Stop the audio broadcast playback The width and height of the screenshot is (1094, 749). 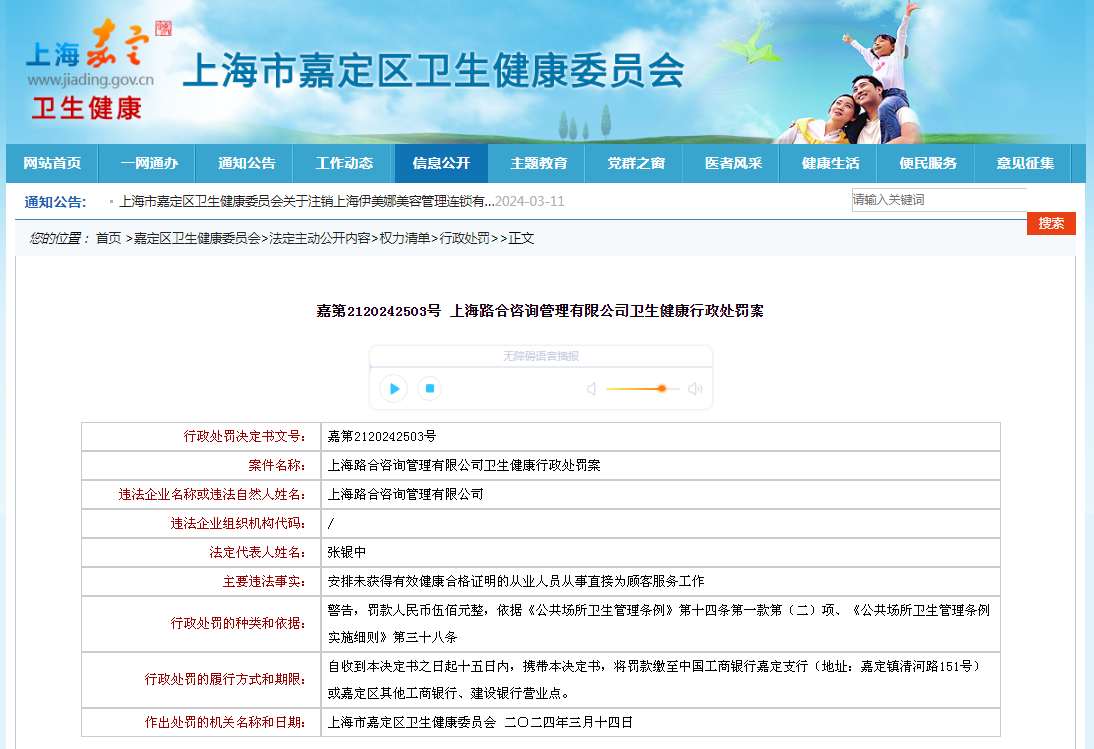tap(430, 388)
